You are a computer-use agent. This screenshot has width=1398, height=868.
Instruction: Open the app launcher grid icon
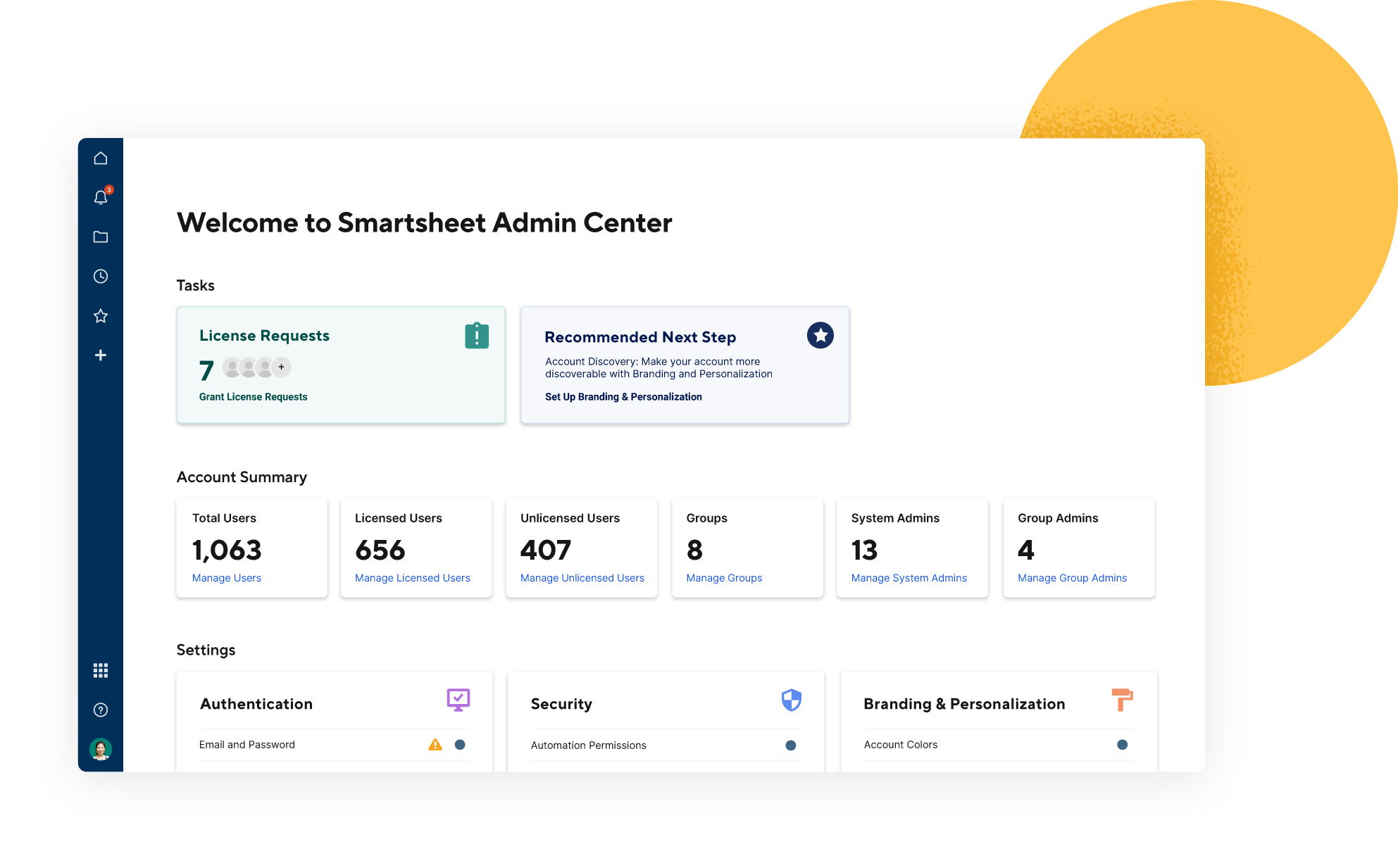tap(101, 670)
